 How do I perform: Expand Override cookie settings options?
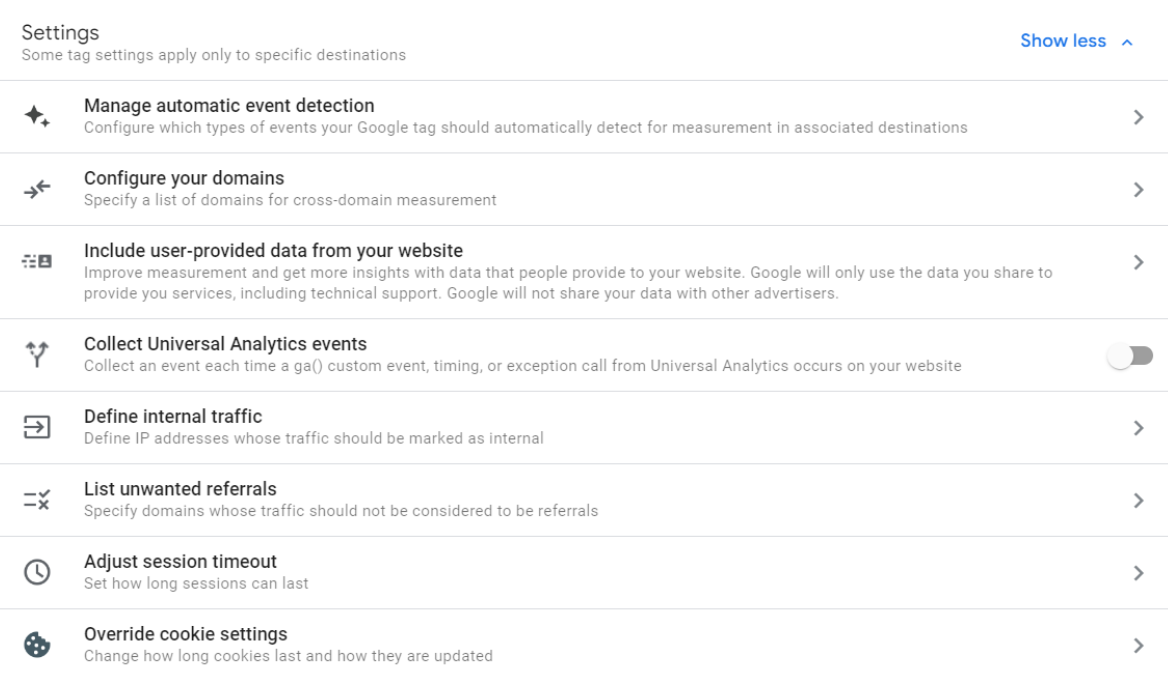tap(1140, 643)
